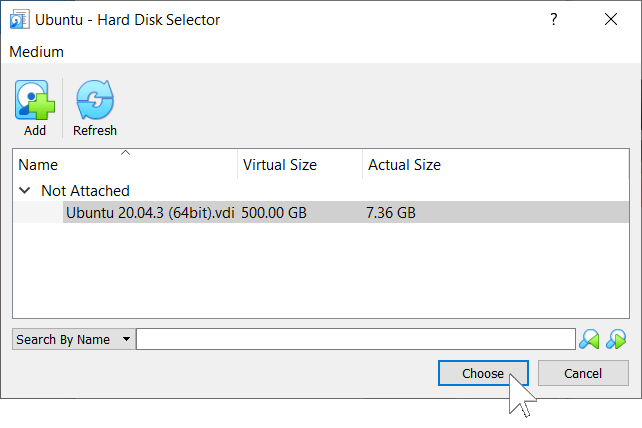Close the Hard Disk Selector dialog

[x=611, y=19]
